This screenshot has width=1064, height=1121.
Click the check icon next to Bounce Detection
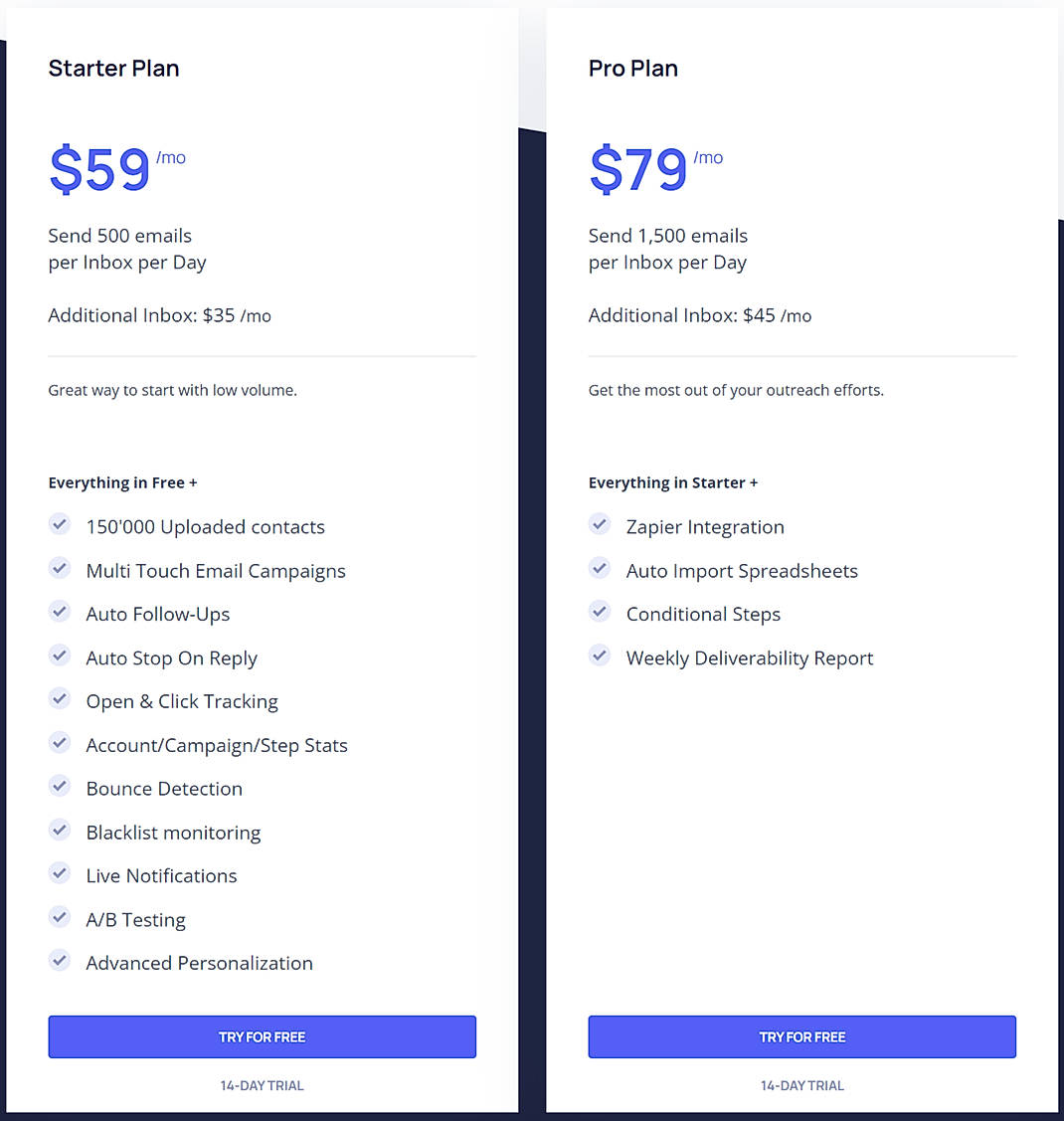60,786
